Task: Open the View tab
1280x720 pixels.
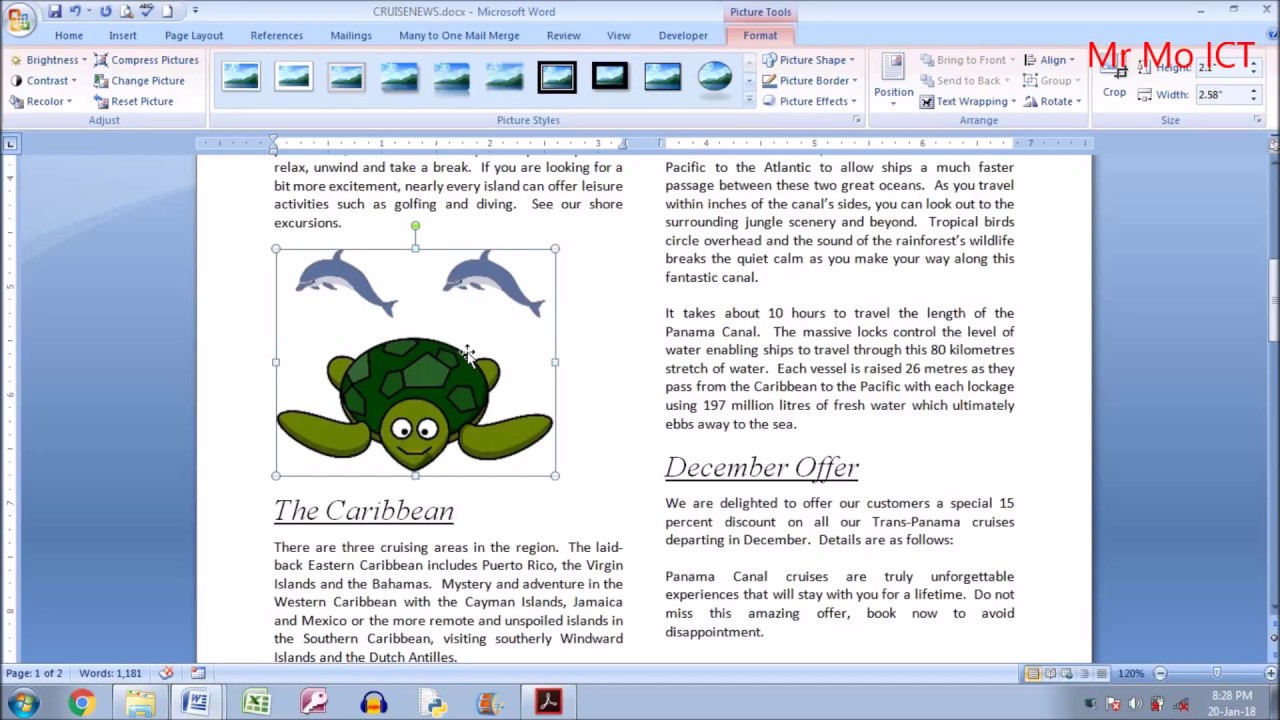Action: click(619, 35)
